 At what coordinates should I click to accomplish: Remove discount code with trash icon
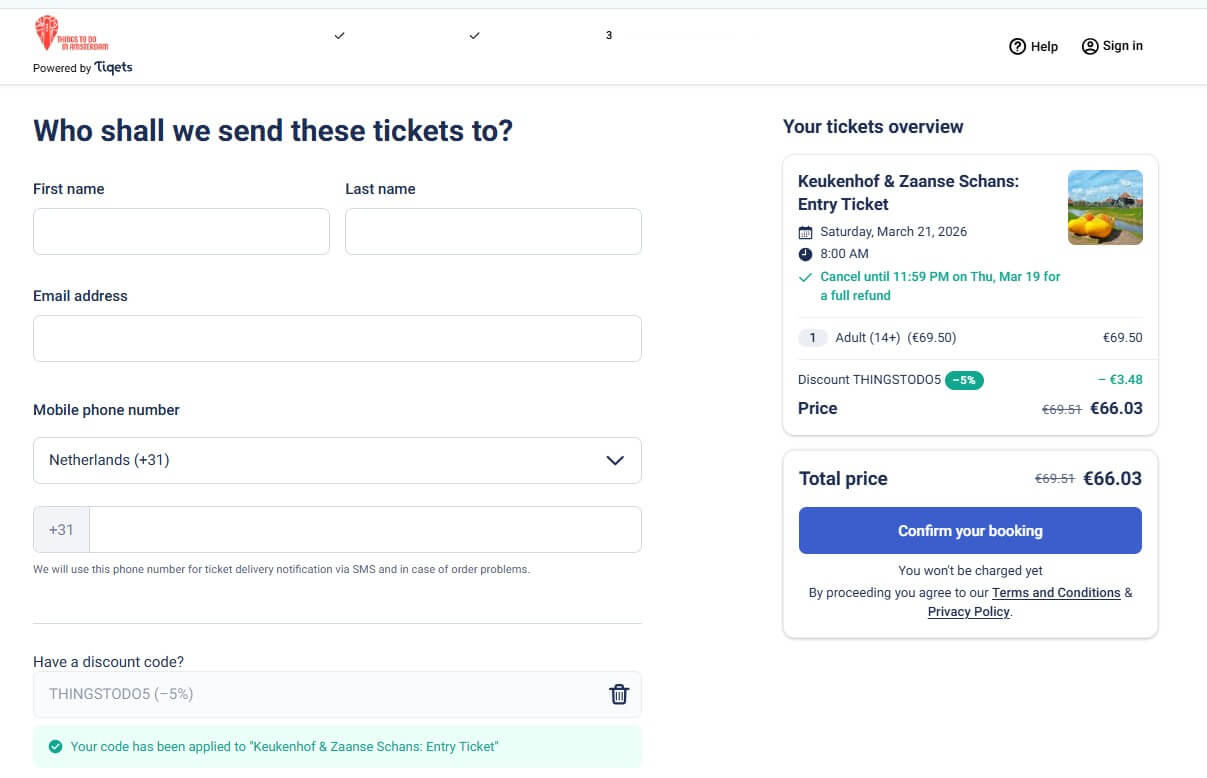click(x=619, y=694)
